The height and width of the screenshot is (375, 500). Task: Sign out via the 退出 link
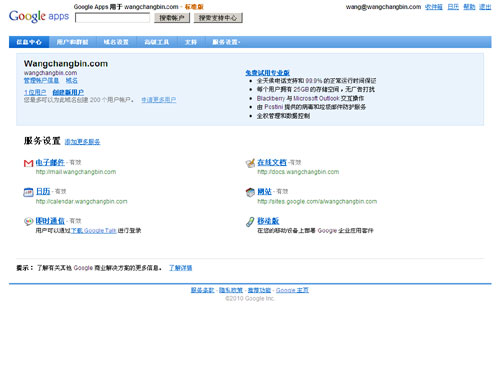point(485,7)
